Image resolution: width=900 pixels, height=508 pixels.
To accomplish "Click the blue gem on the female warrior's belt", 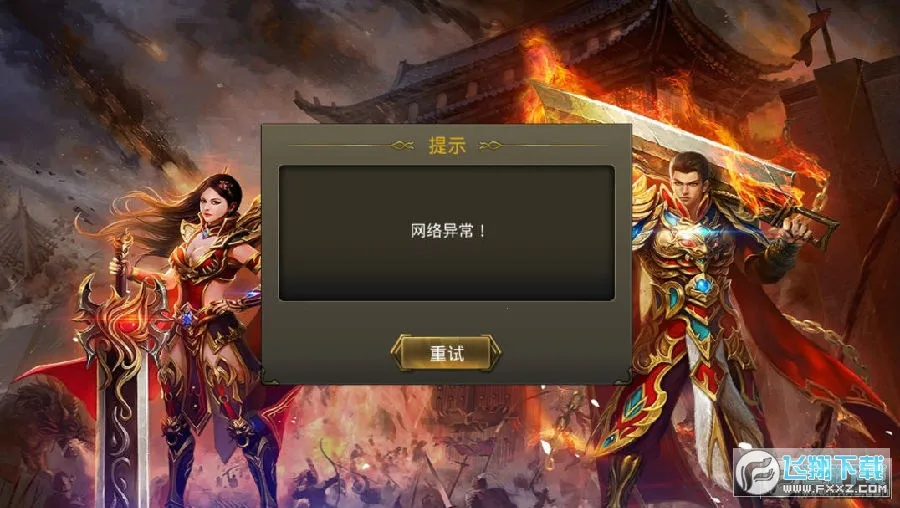I will [187, 317].
